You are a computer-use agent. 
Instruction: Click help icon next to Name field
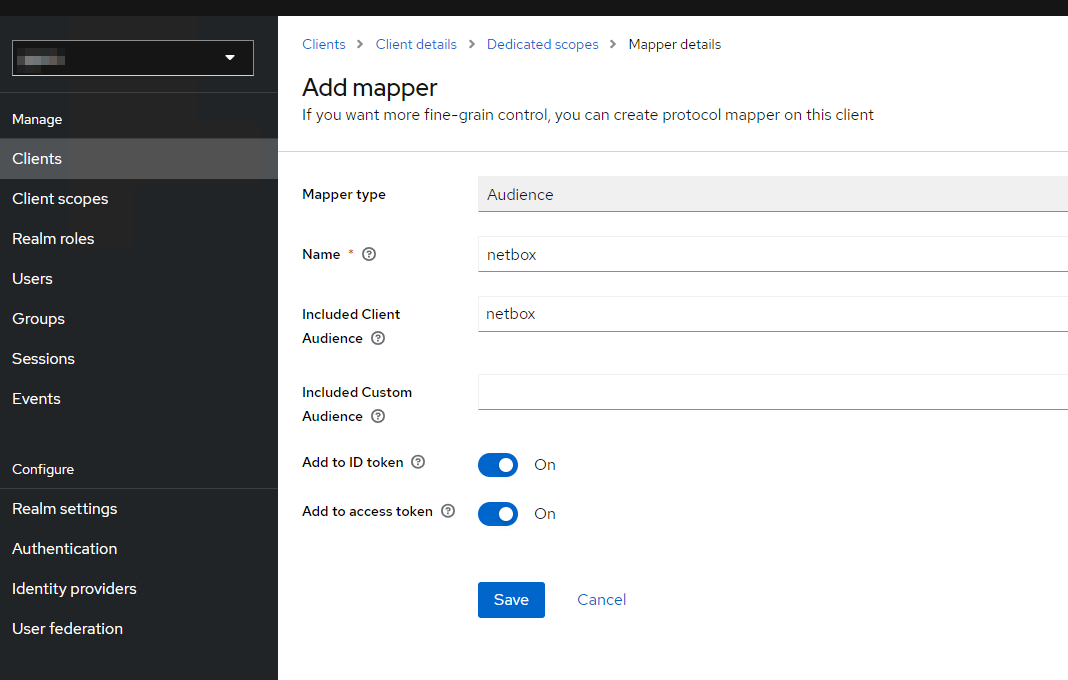(369, 254)
